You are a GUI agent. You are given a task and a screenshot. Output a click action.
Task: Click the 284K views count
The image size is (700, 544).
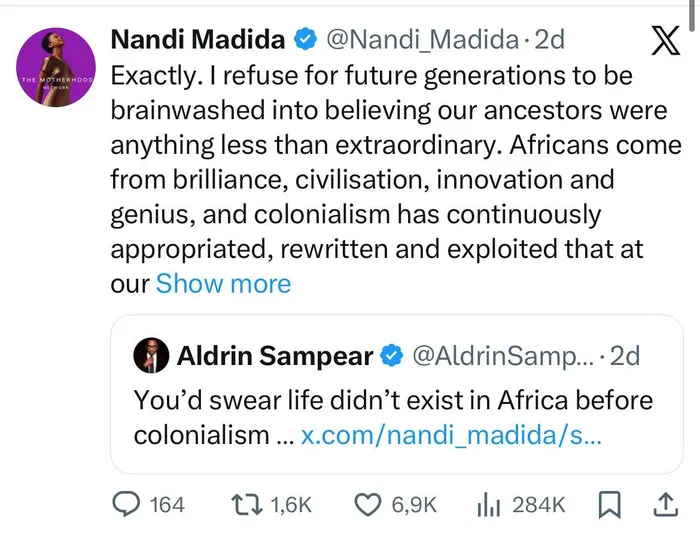click(539, 505)
